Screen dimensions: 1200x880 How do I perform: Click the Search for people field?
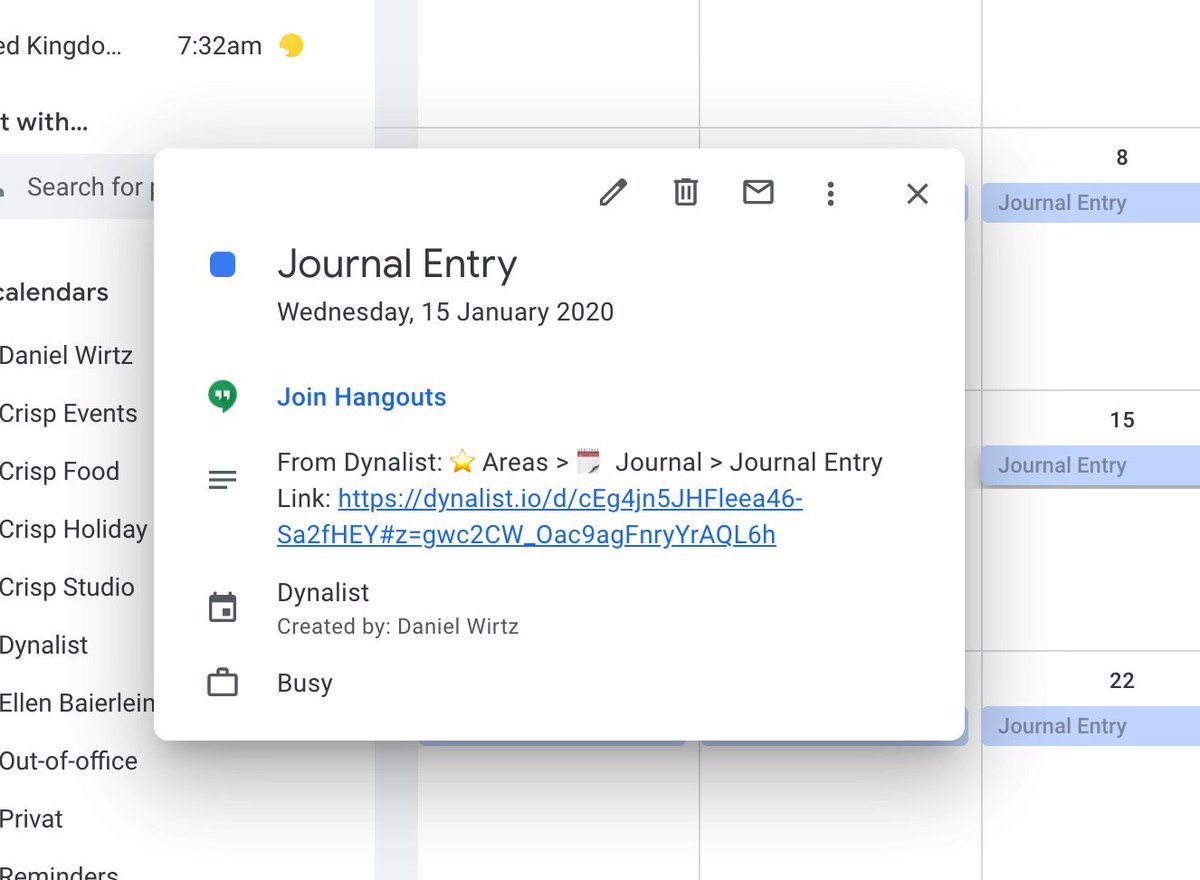click(x=77, y=187)
